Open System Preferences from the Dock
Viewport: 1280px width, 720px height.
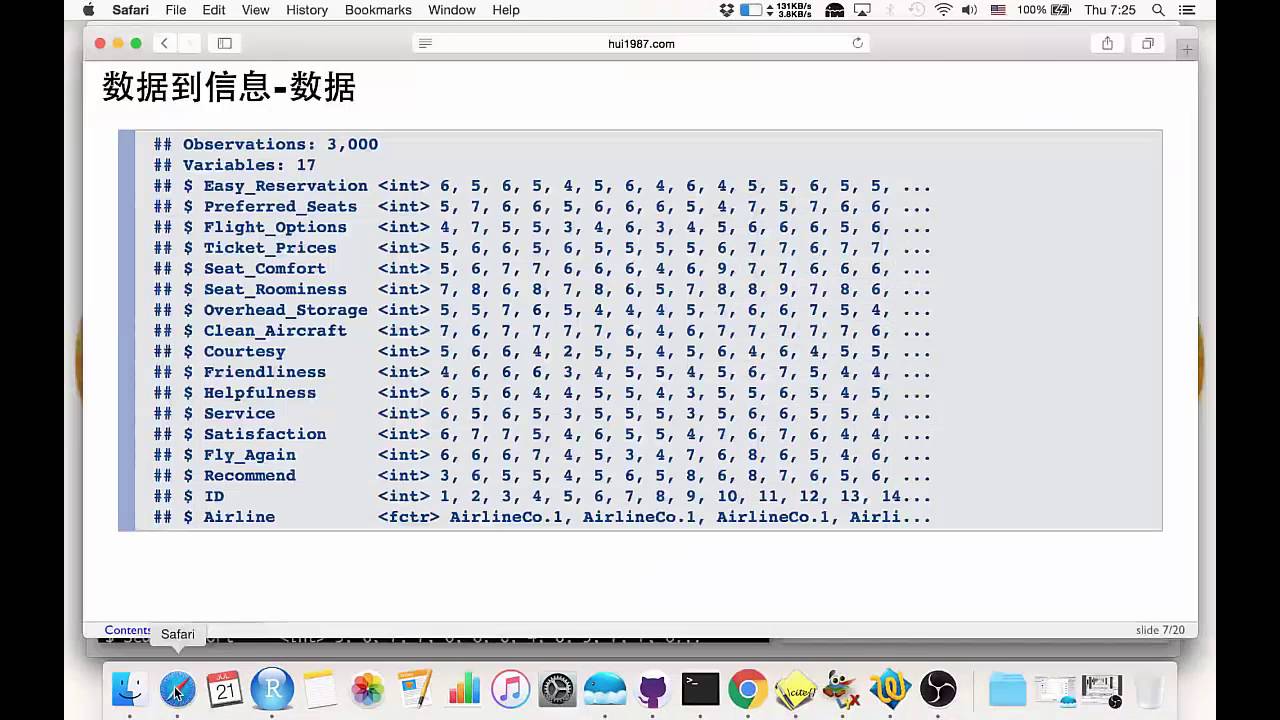(558, 689)
